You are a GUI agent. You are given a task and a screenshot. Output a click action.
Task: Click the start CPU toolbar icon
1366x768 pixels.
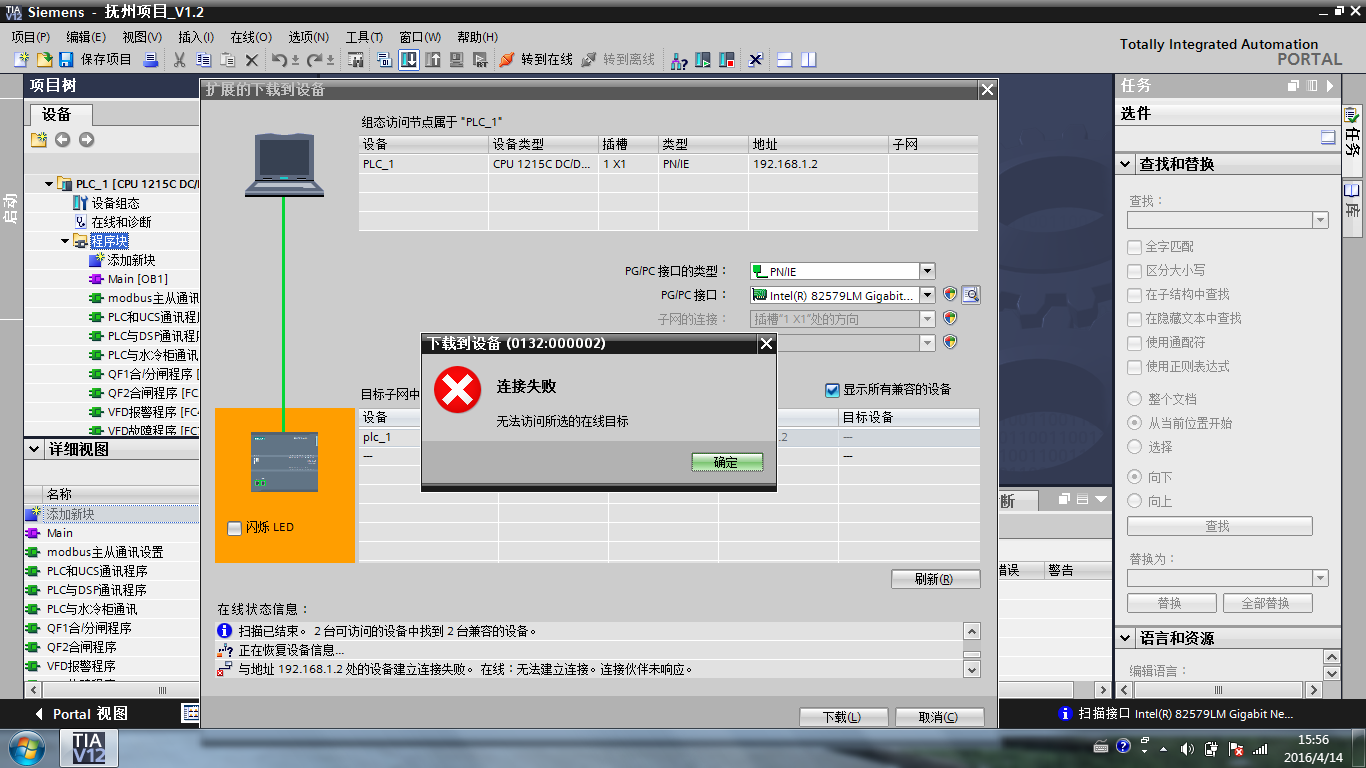coord(703,60)
